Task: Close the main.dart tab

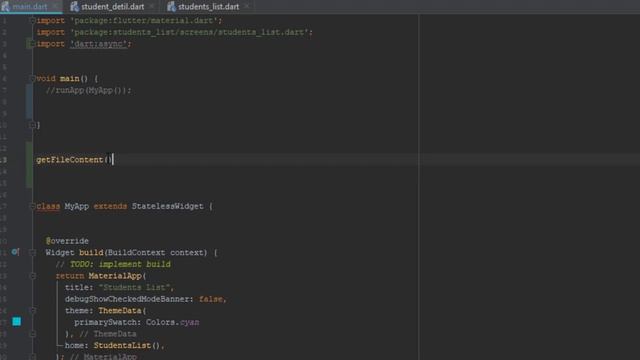Action: tap(55, 7)
